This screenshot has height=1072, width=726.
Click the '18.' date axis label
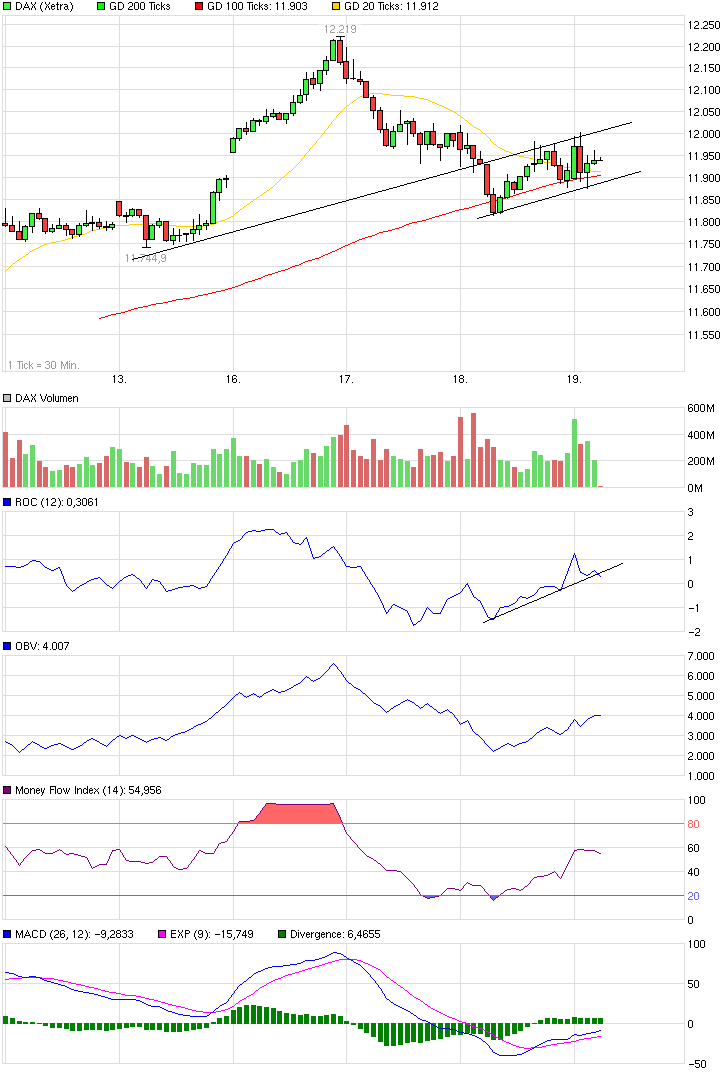(x=460, y=379)
